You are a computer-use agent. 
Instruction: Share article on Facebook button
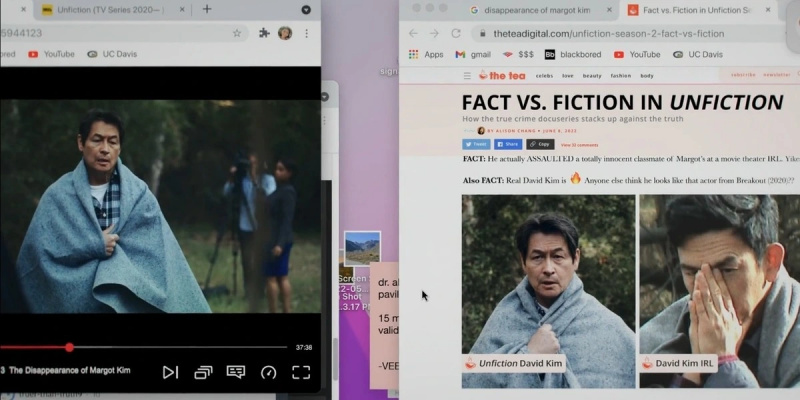[x=508, y=144]
